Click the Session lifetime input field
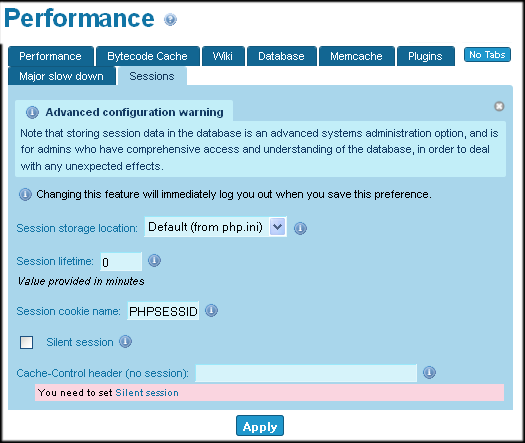525x443 pixels. pos(121,262)
